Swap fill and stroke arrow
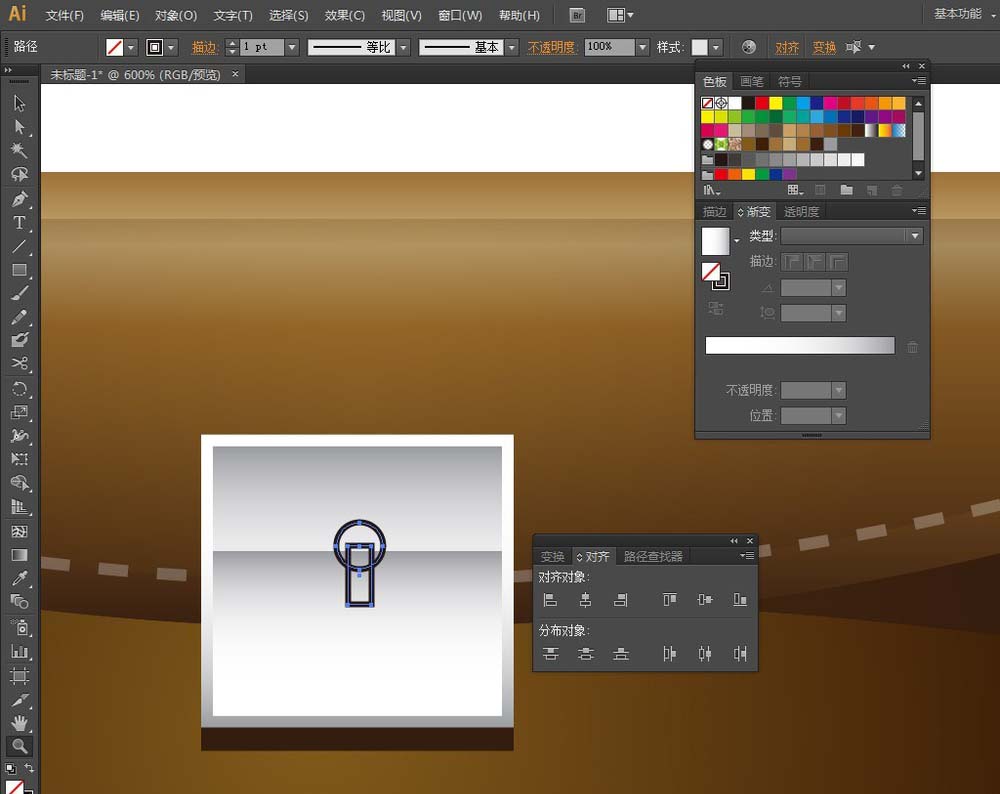 coord(29,768)
